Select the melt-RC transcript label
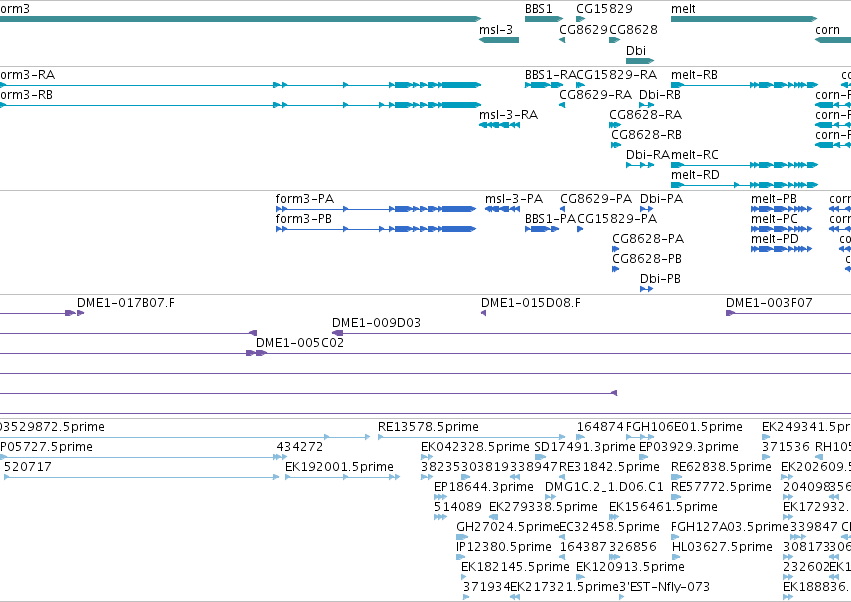Screen dimensions: 851x602 pyautogui.click(x=695, y=155)
